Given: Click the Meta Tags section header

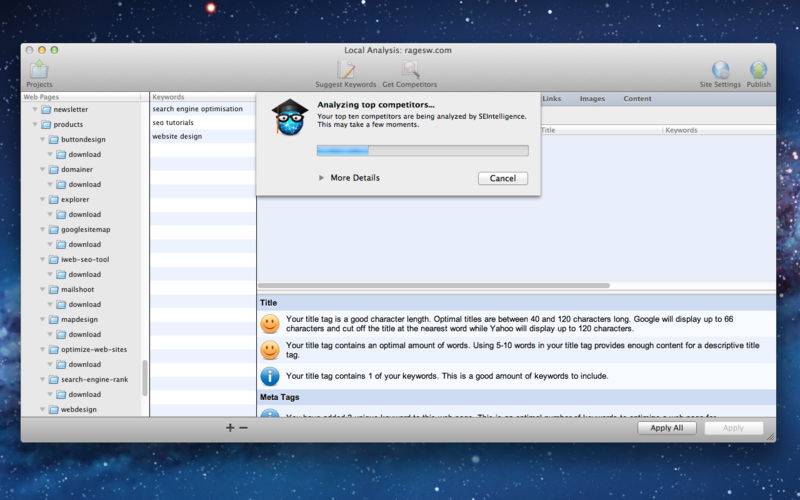Looking at the screenshot, I should [x=517, y=397].
